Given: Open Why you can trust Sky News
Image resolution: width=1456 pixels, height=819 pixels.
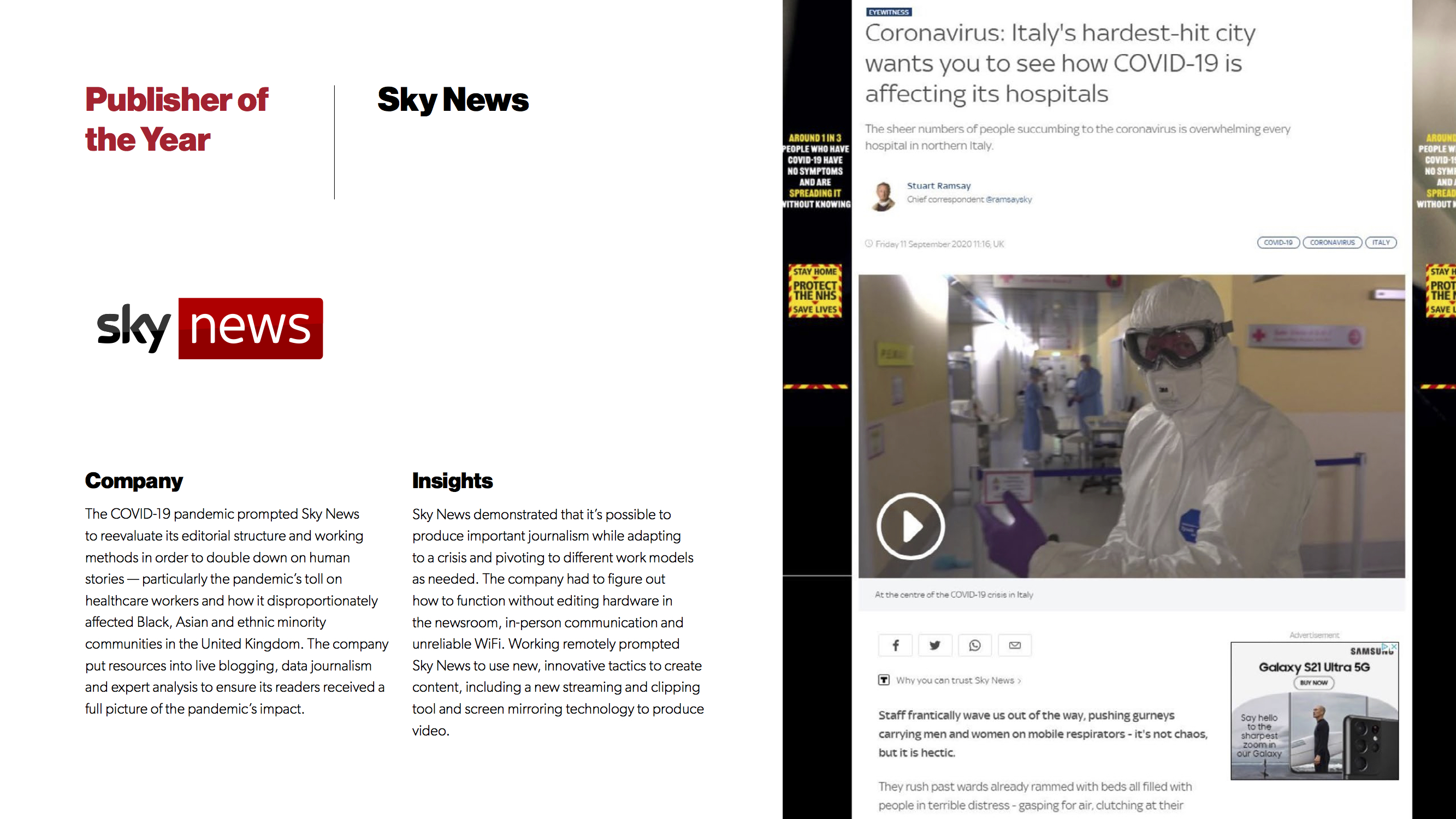Looking at the screenshot, I should pyautogui.click(x=955, y=680).
